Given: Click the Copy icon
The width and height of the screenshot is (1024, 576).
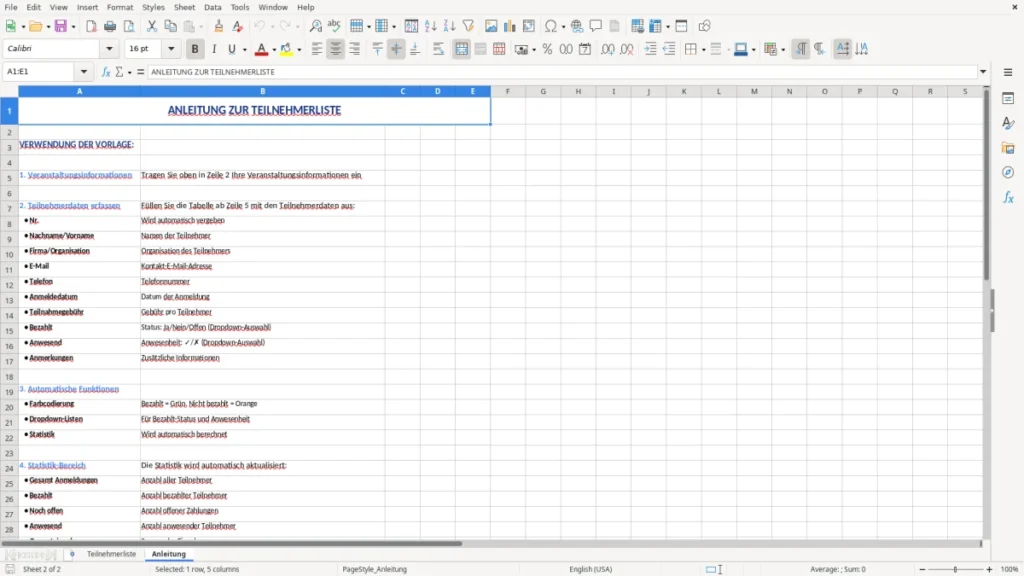Looking at the screenshot, I should click(x=170, y=26).
